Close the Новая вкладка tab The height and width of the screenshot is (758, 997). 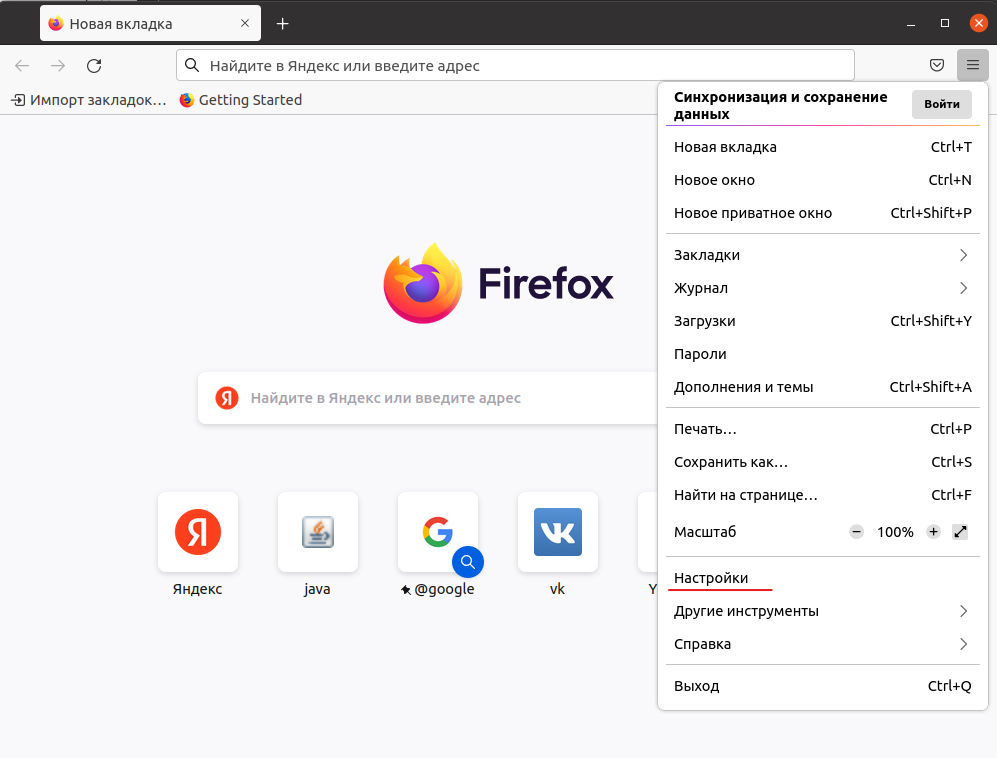[x=245, y=24]
